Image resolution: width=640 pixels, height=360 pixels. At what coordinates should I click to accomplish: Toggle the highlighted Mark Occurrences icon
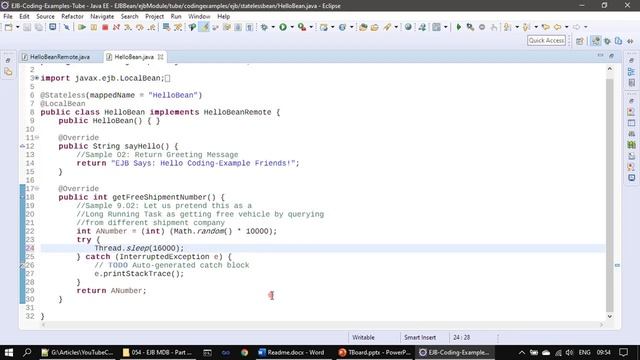pyautogui.click(x=204, y=27)
